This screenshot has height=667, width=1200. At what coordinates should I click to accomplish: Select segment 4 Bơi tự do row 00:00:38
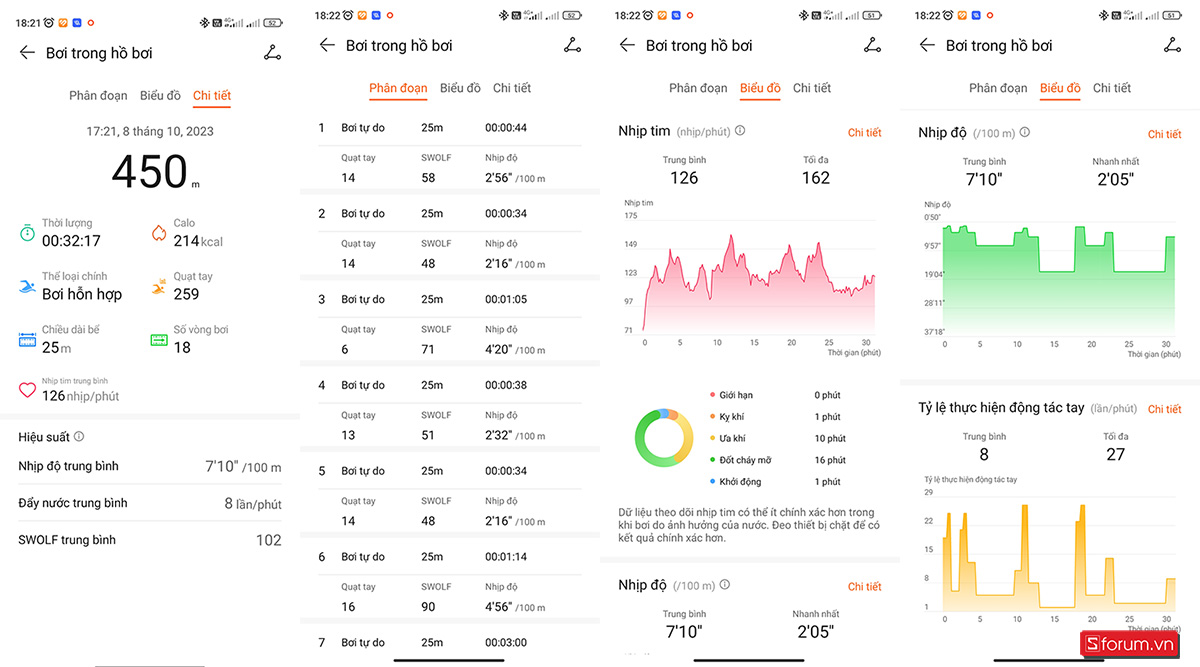(450, 385)
